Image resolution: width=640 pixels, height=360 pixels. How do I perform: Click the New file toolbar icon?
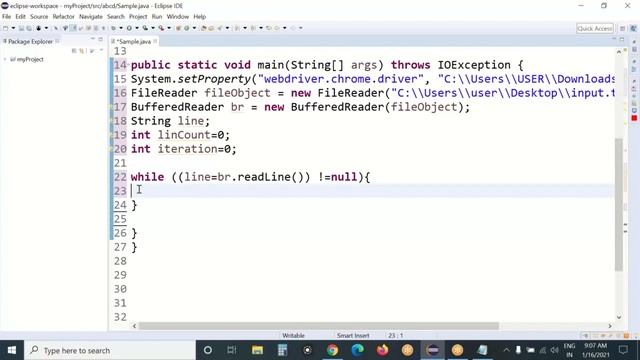(x=5, y=28)
